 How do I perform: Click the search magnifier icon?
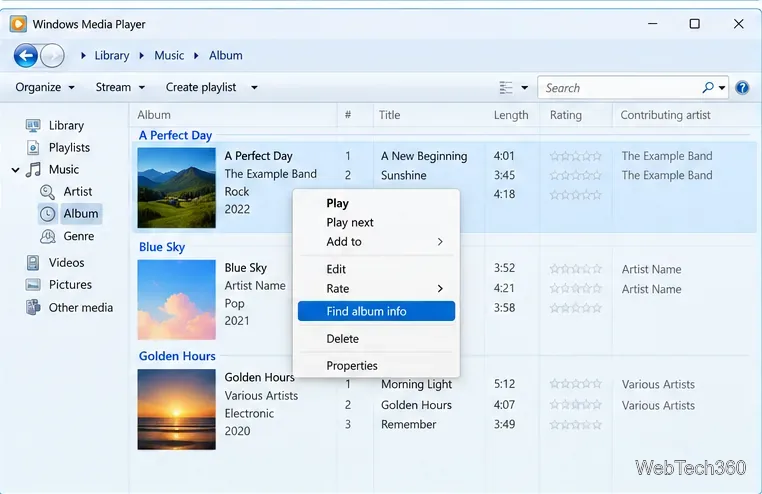tap(708, 87)
